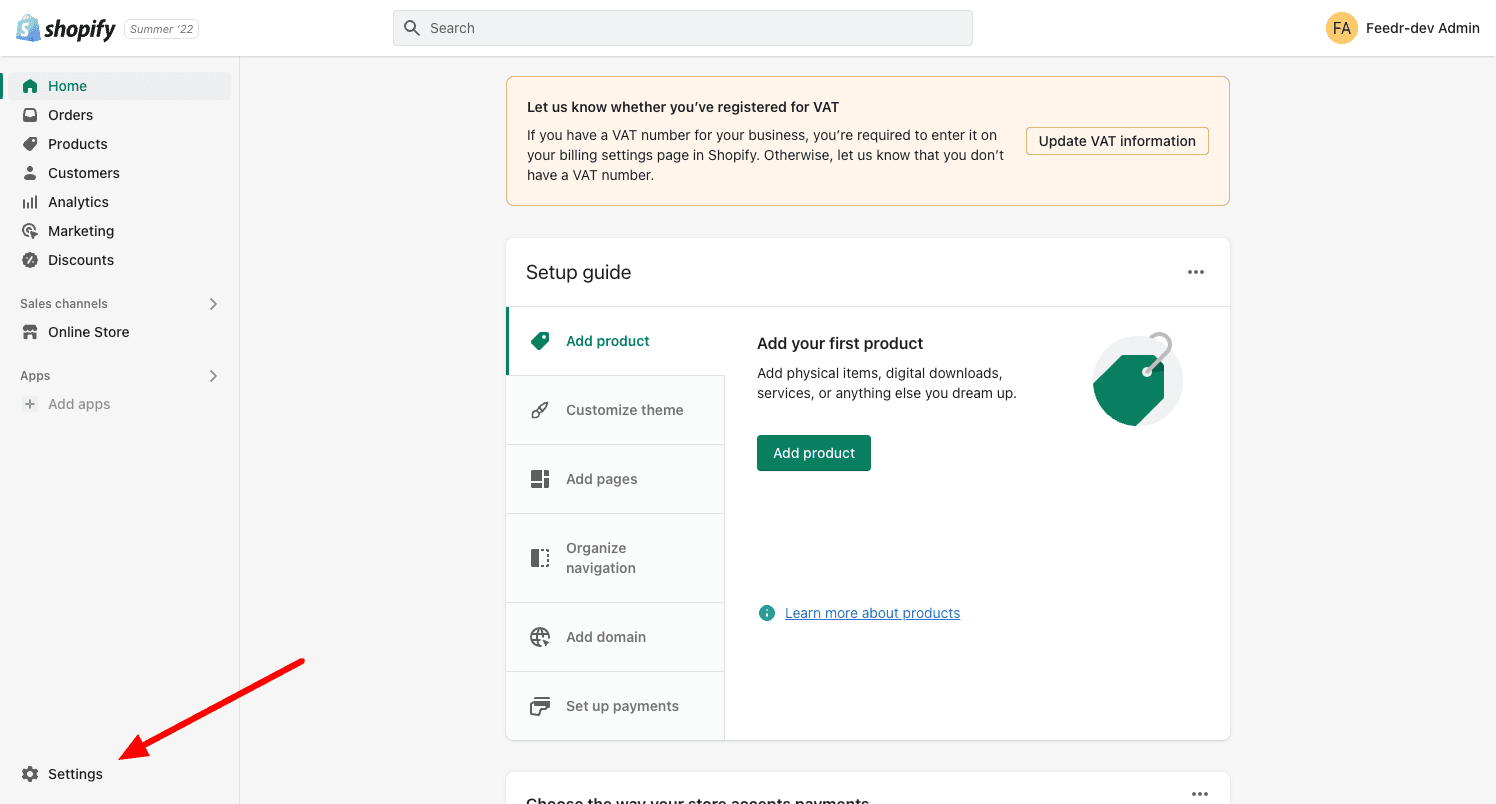Click the Customers person icon
This screenshot has width=1496, height=804.
click(x=30, y=173)
